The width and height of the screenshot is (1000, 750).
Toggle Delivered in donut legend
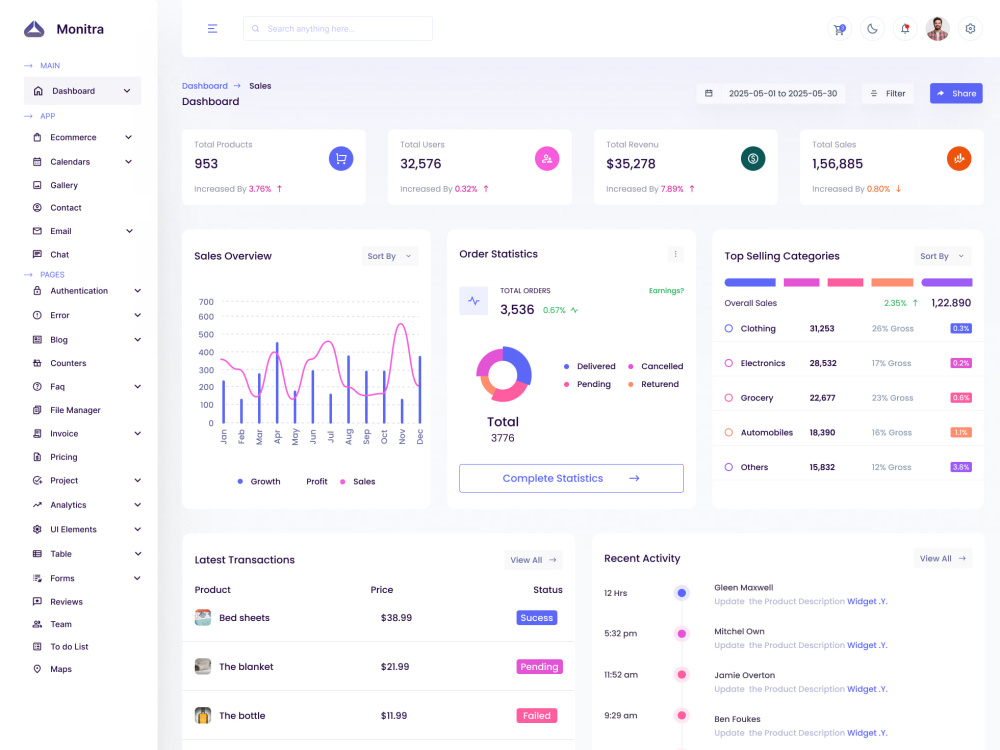589,366
